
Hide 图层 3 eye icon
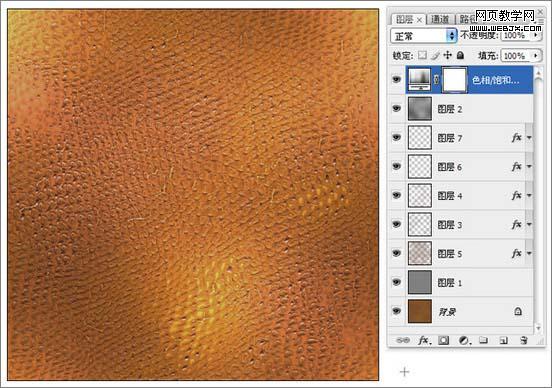coord(397,224)
